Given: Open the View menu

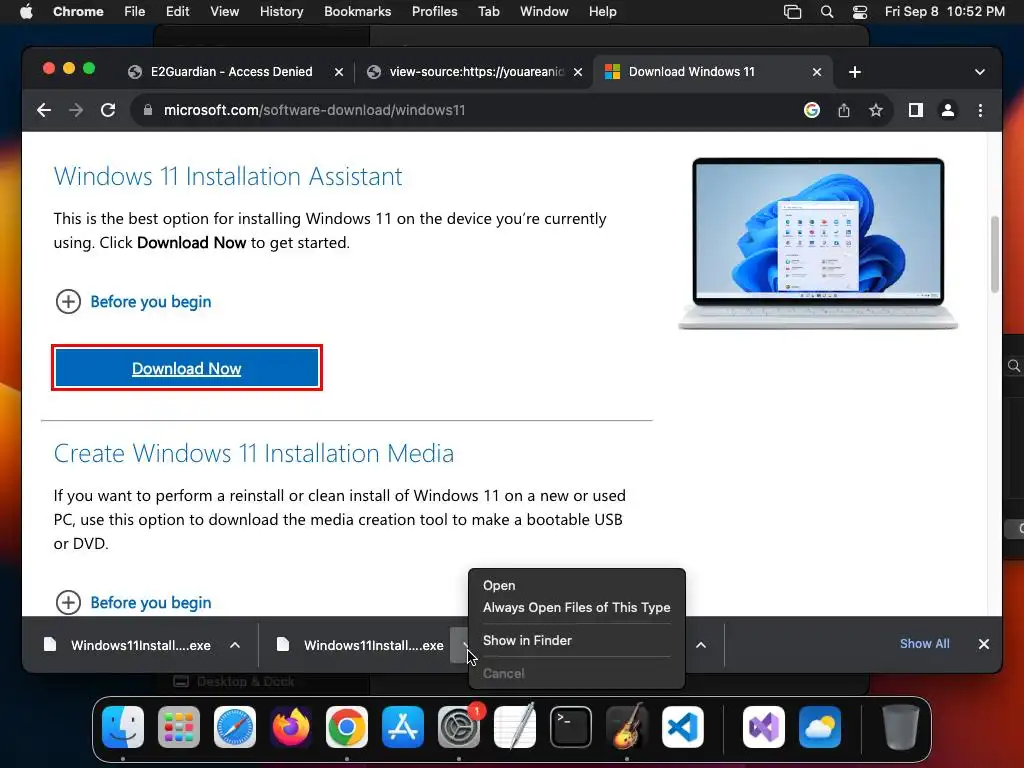Looking at the screenshot, I should tap(224, 12).
